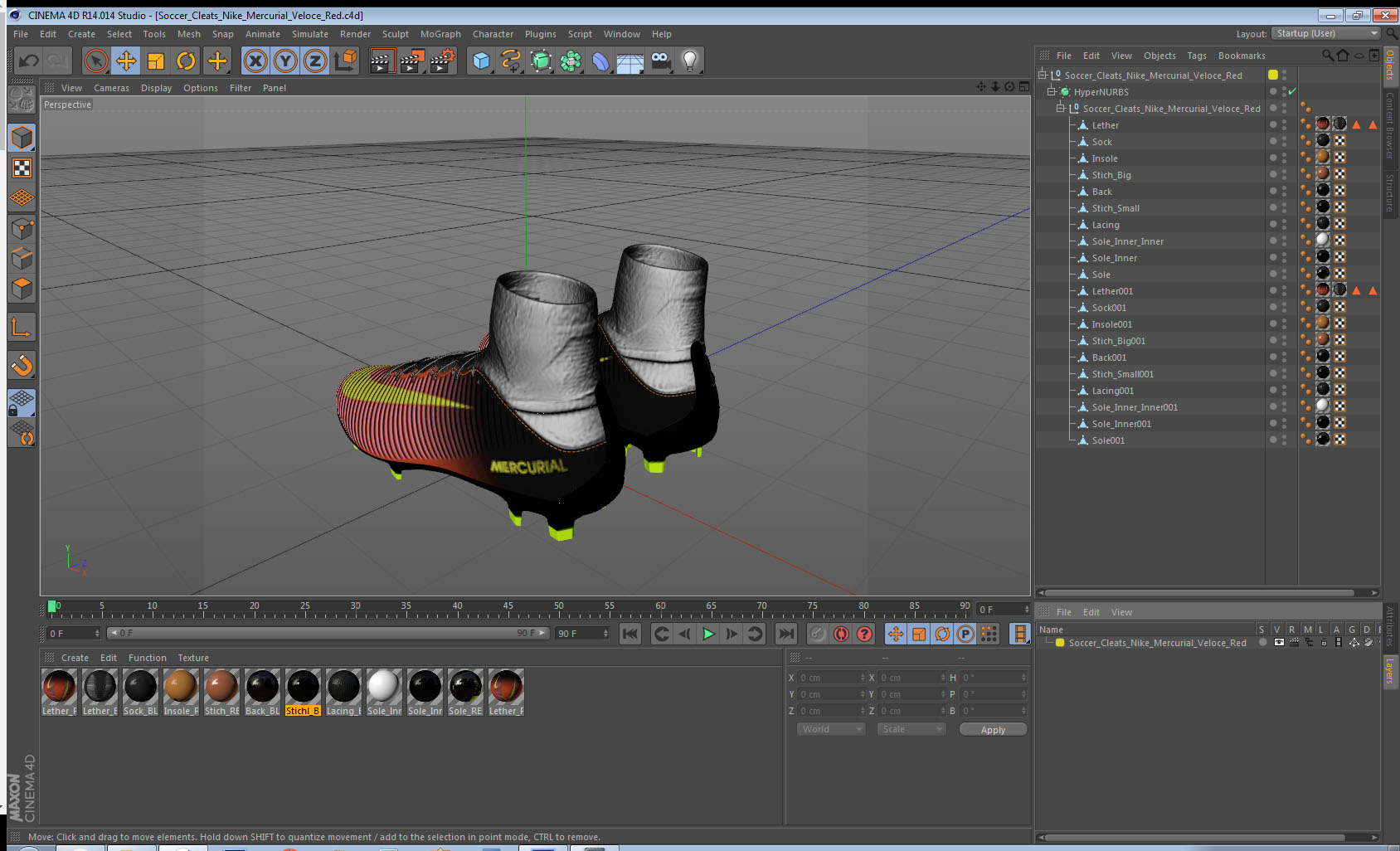Collapse top Soccer_Cleats_Nike_Mercurial_Veloce_Red null

pos(1043,75)
